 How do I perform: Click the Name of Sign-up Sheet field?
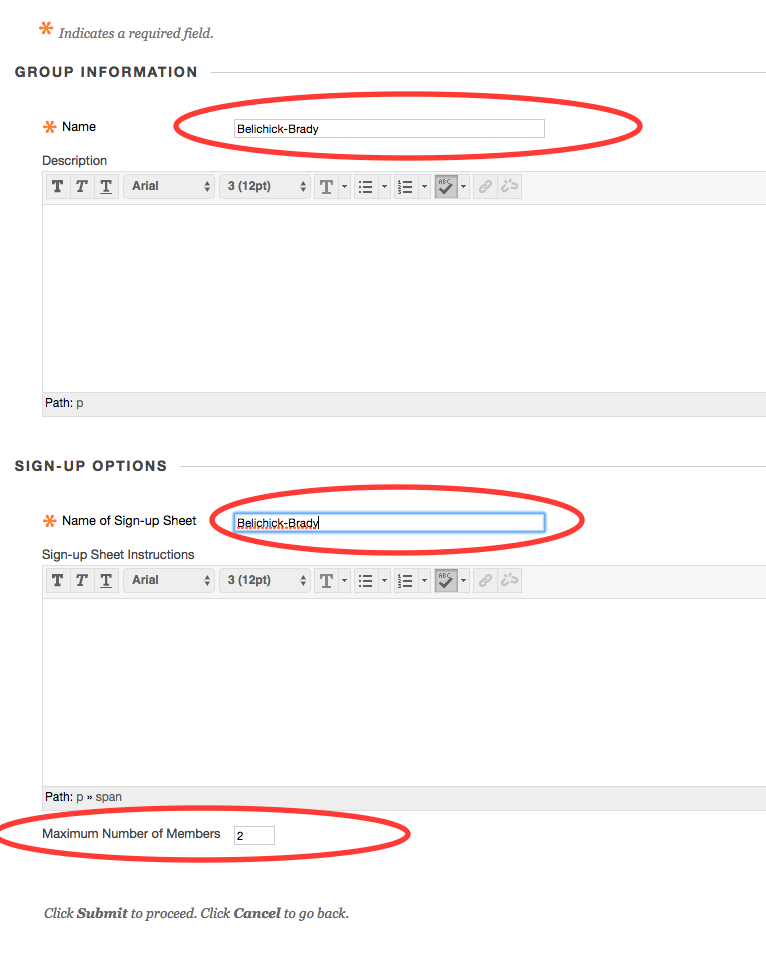[388, 522]
